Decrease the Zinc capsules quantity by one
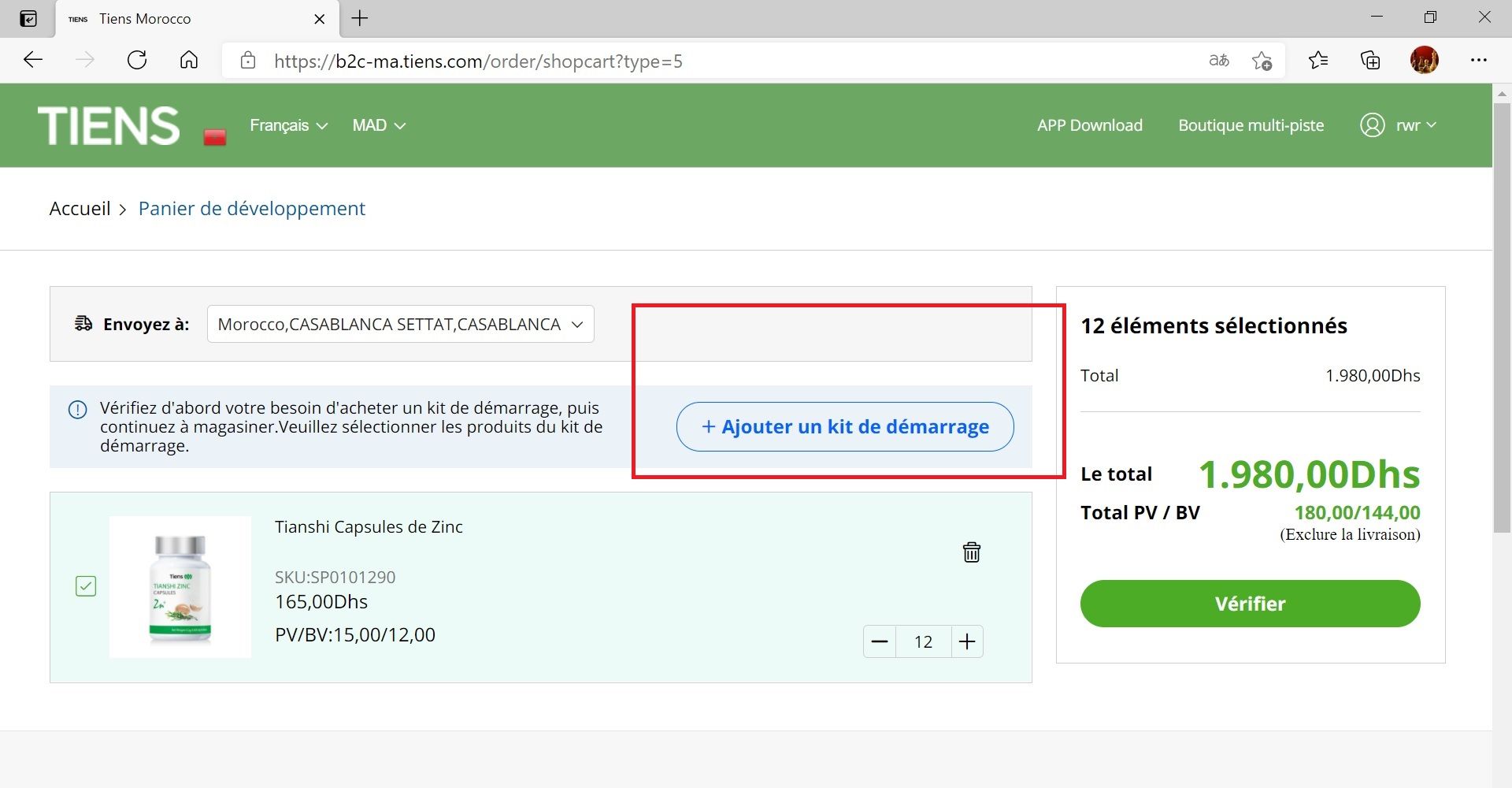This screenshot has width=1512, height=788. tap(880, 642)
